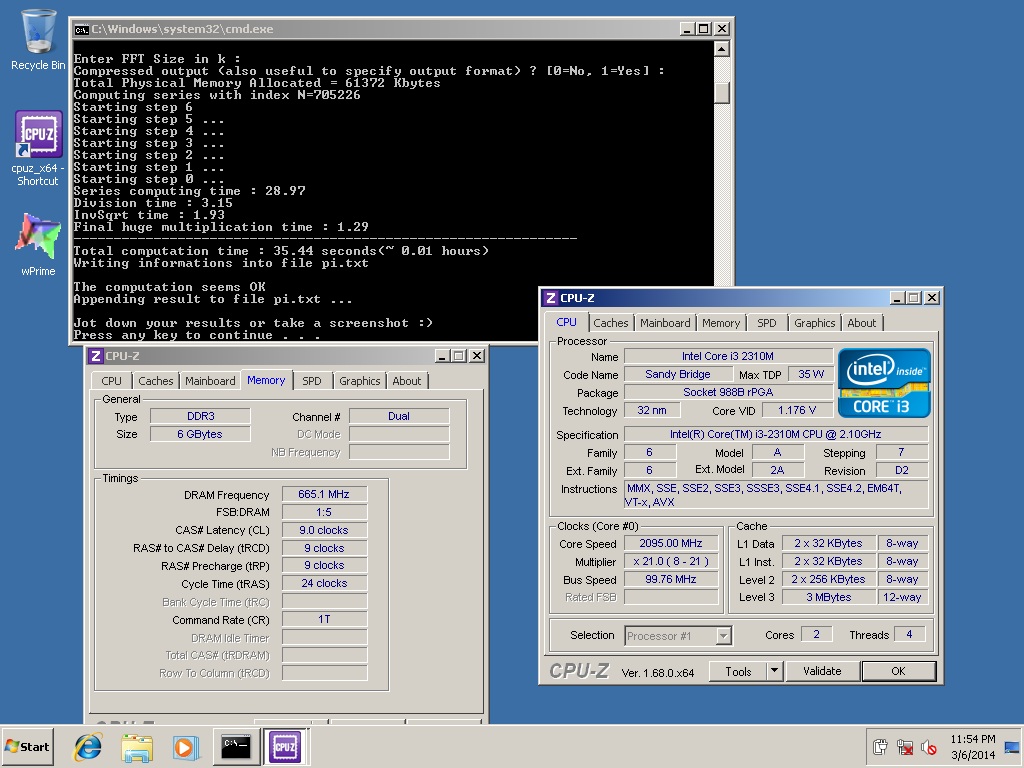This screenshot has height=768, width=1024.
Task: Click the Core VID 1.176 V value
Action: (797, 410)
